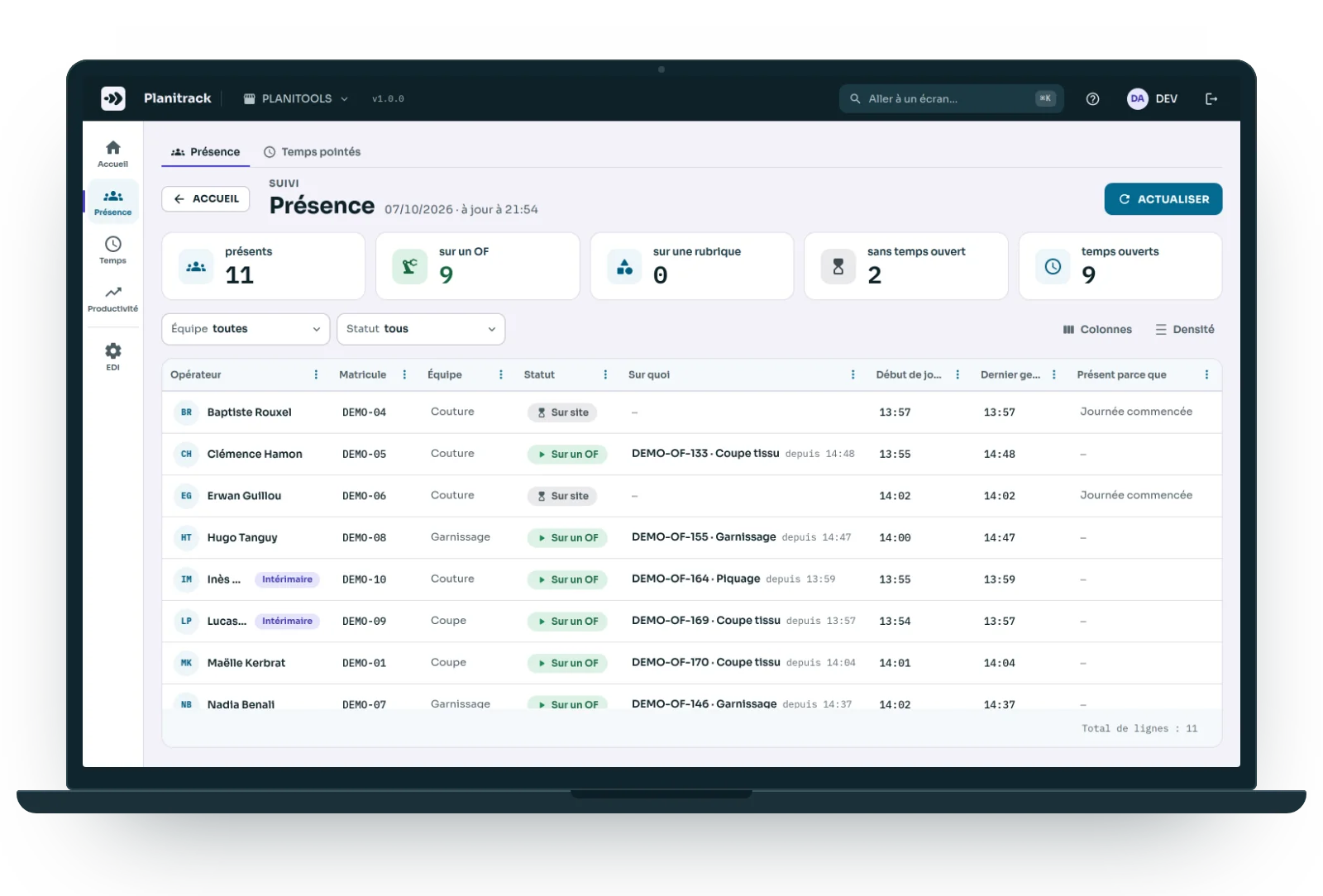
Task: Open Statut column menu
Action: pos(605,374)
